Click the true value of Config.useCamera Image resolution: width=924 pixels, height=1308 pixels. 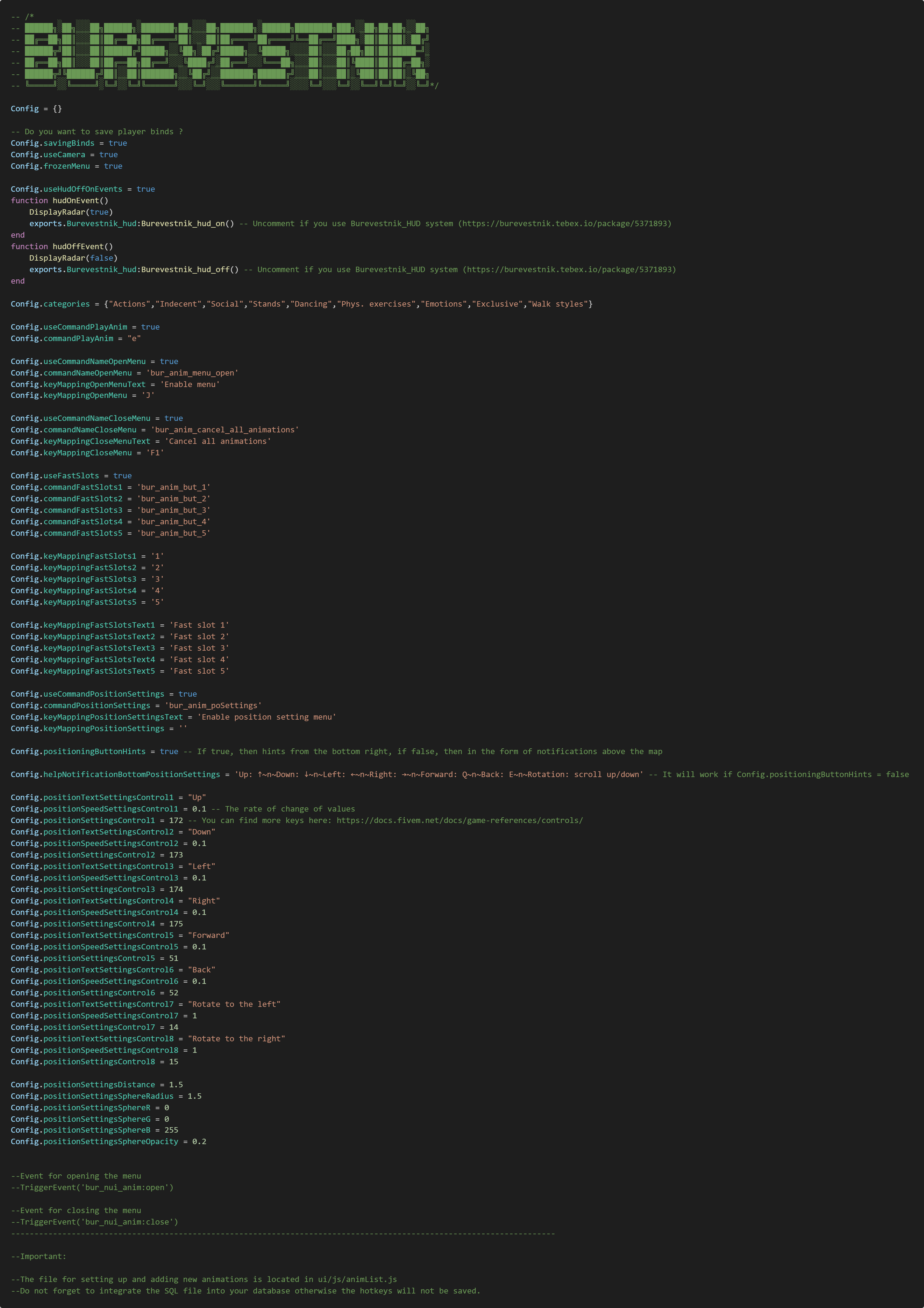[x=108, y=155]
